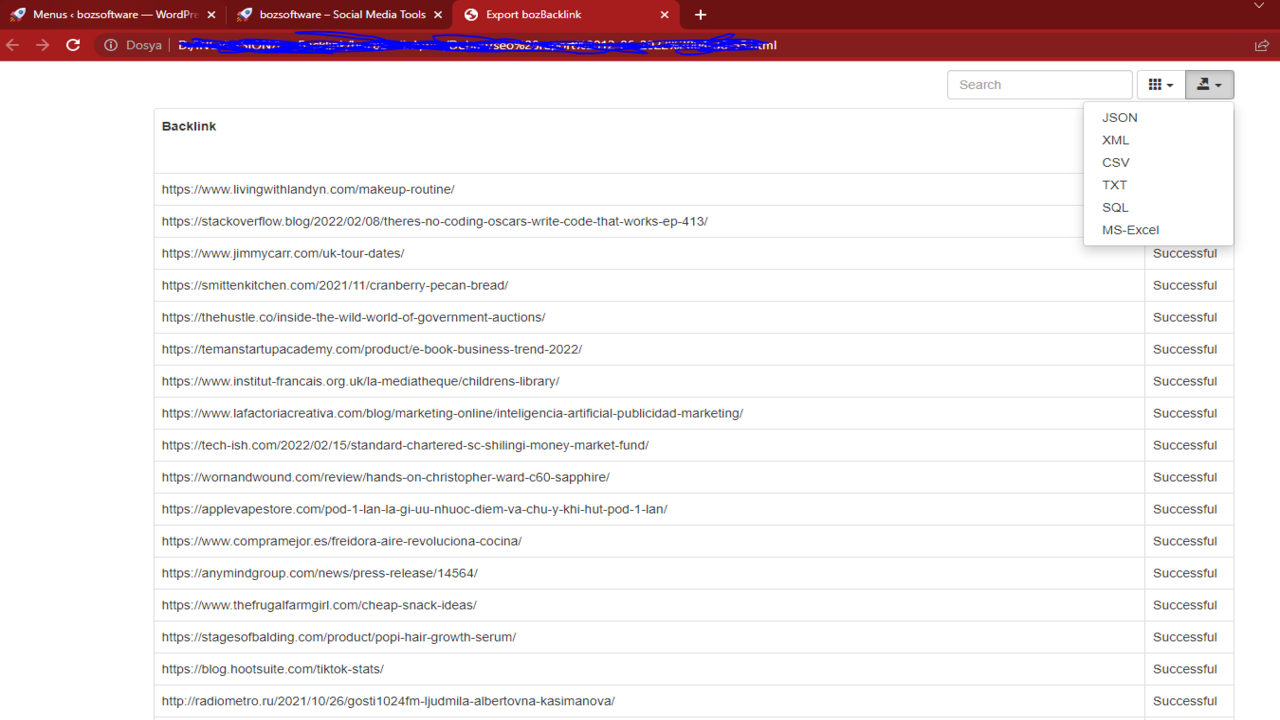
Task: Sort by the Backlink column header
Action: [x=189, y=126]
